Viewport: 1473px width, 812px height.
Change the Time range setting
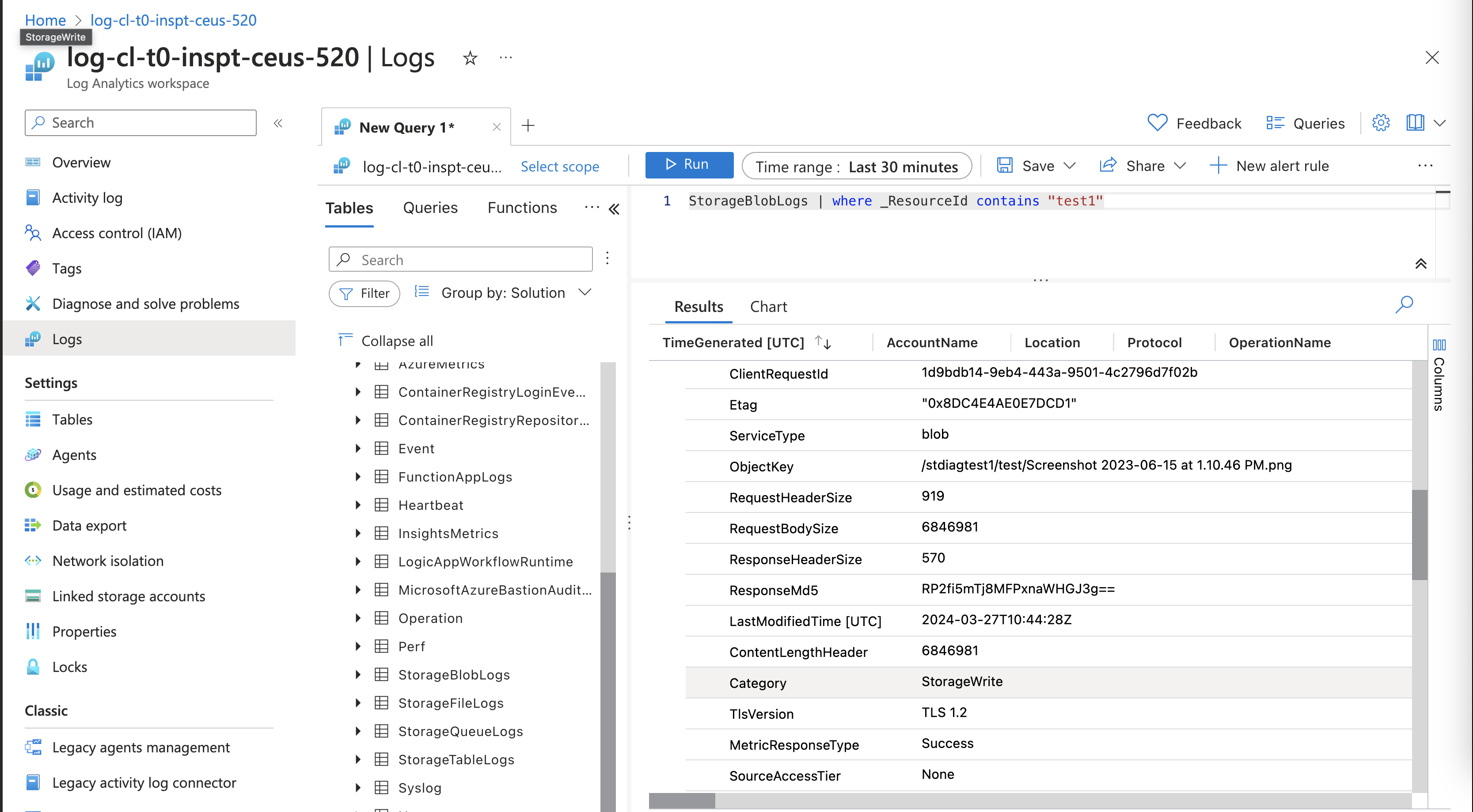(857, 166)
